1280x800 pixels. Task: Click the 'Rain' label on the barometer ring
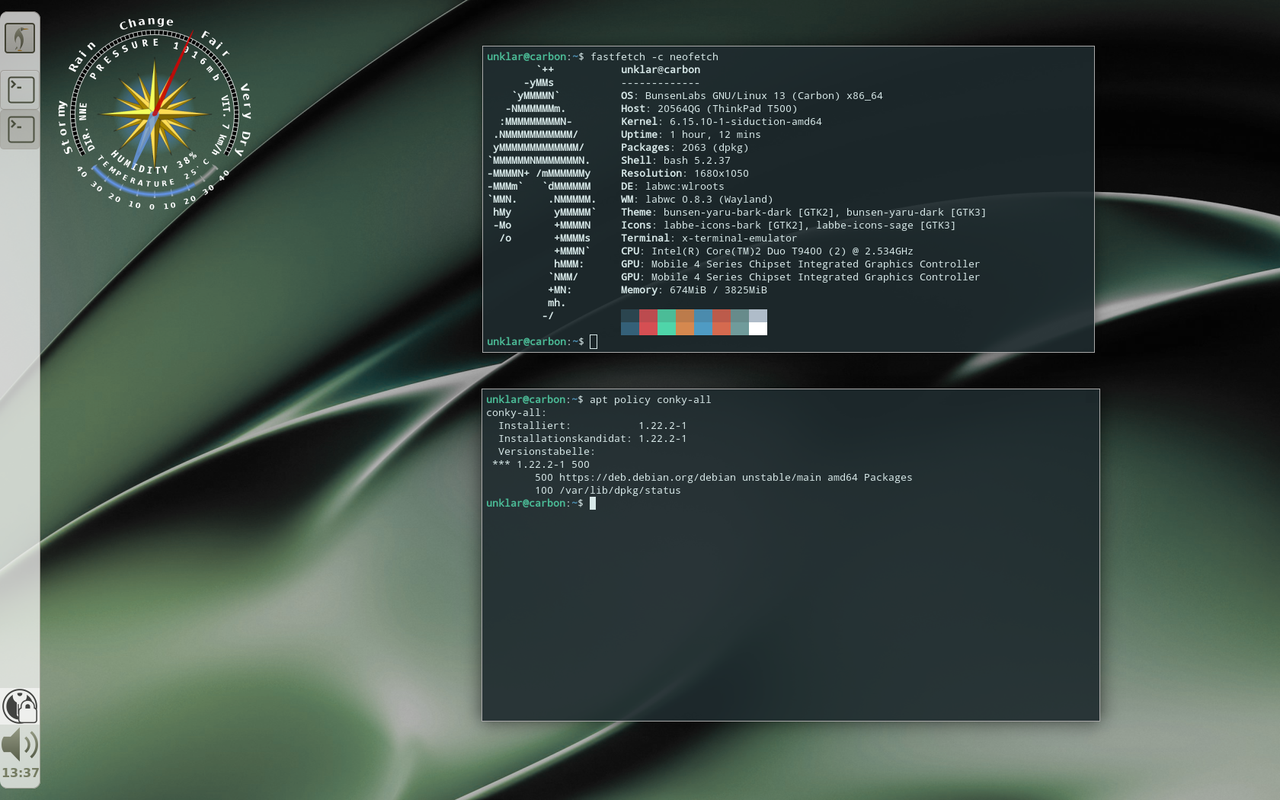click(81, 57)
